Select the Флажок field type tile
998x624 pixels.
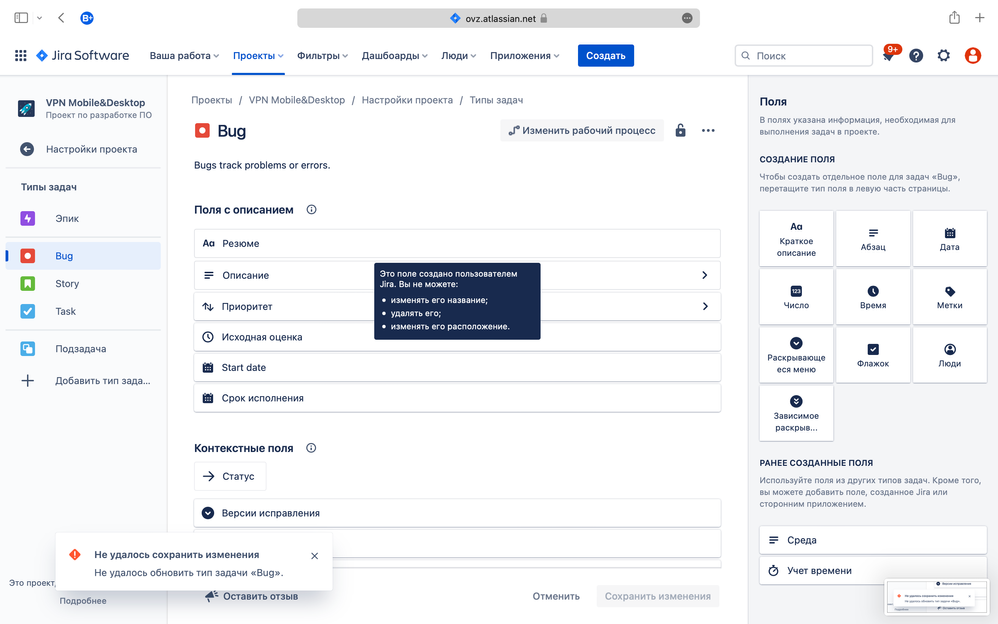[873, 355]
